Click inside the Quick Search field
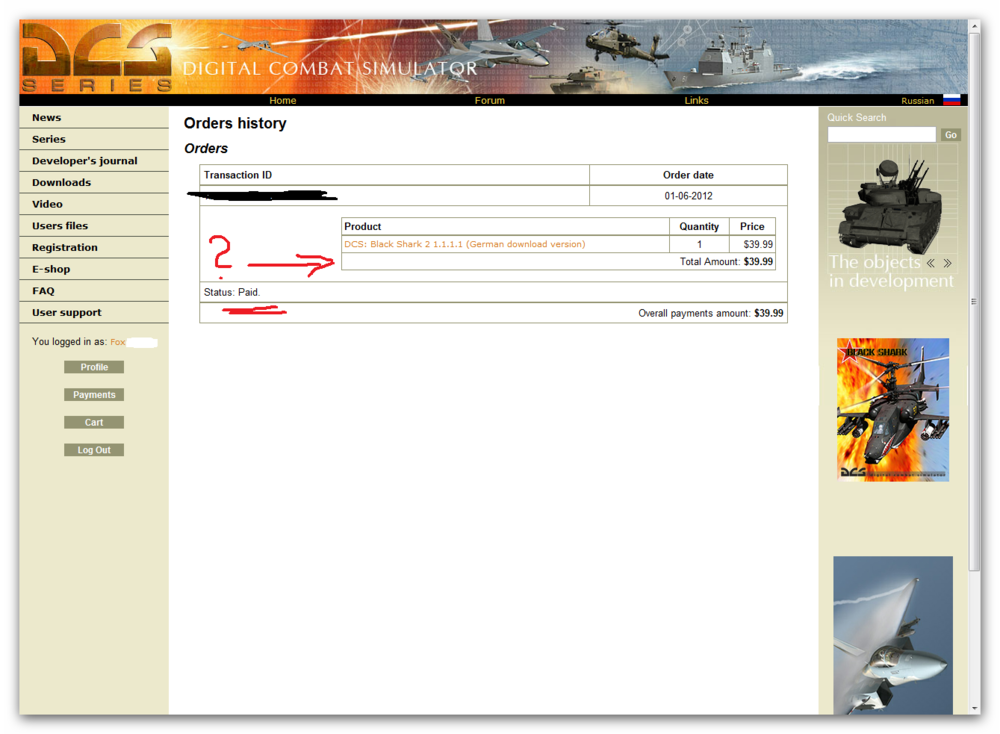This screenshot has width=1000, height=734. coord(881,134)
